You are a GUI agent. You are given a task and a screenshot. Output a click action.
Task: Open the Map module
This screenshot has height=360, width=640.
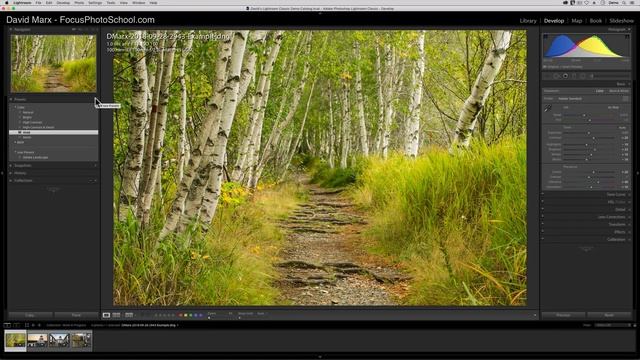pos(576,21)
